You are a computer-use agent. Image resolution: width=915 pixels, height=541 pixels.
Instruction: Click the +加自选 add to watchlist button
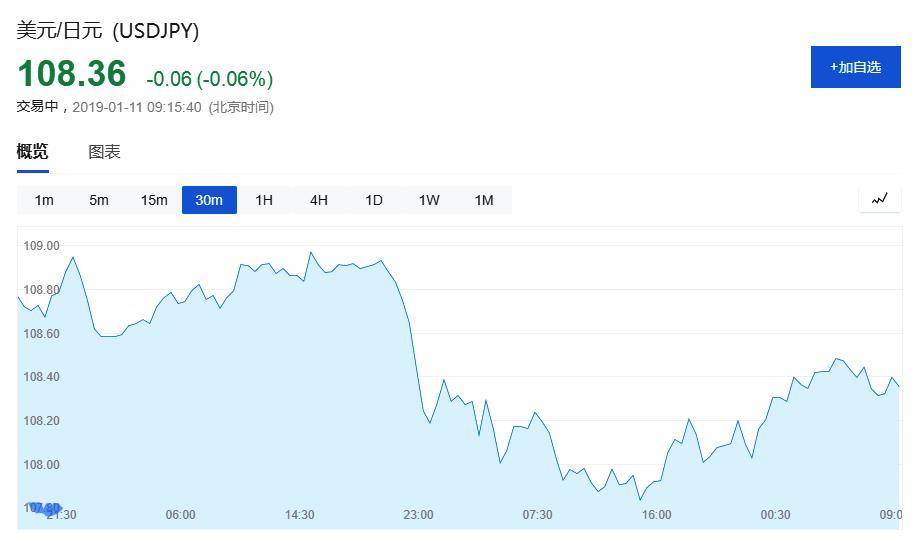click(x=855, y=67)
